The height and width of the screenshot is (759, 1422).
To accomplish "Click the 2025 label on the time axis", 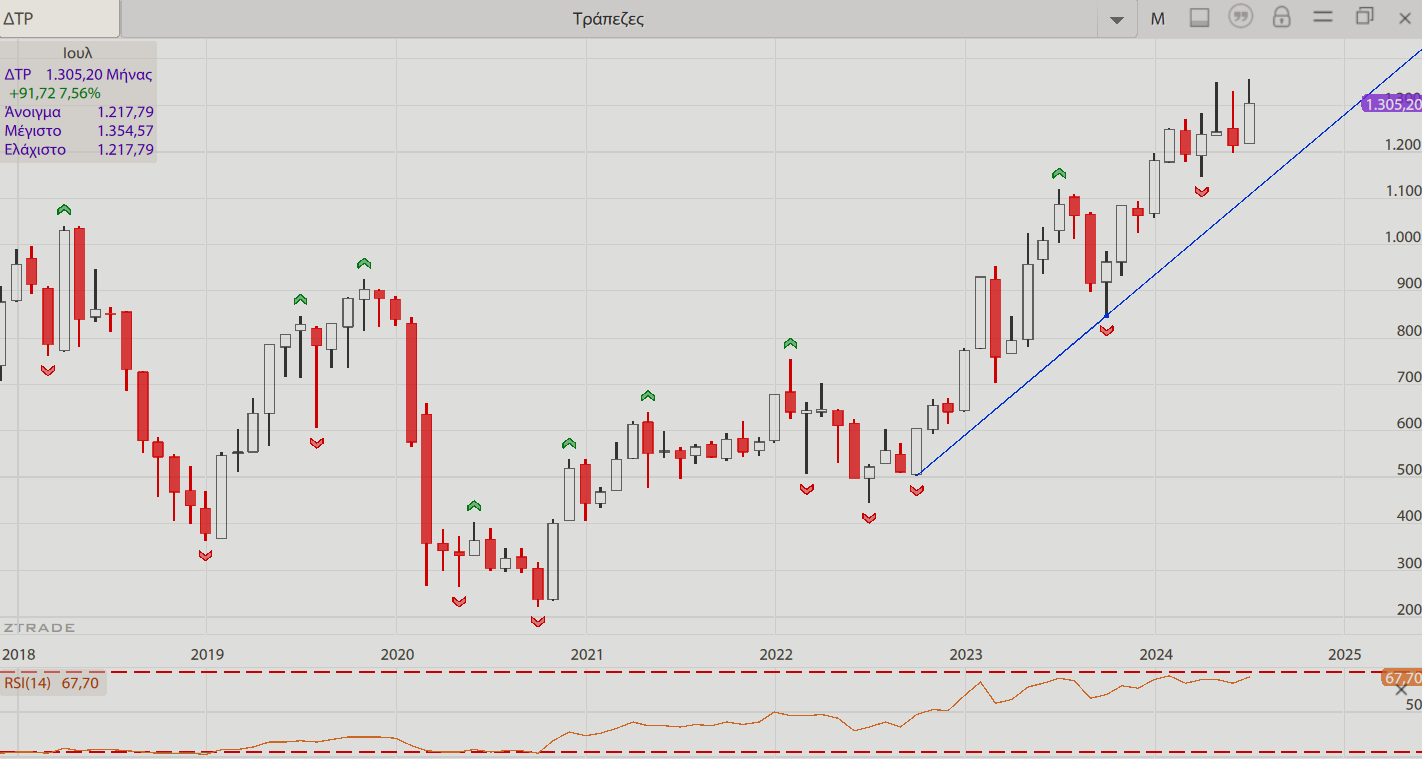I will (1344, 655).
